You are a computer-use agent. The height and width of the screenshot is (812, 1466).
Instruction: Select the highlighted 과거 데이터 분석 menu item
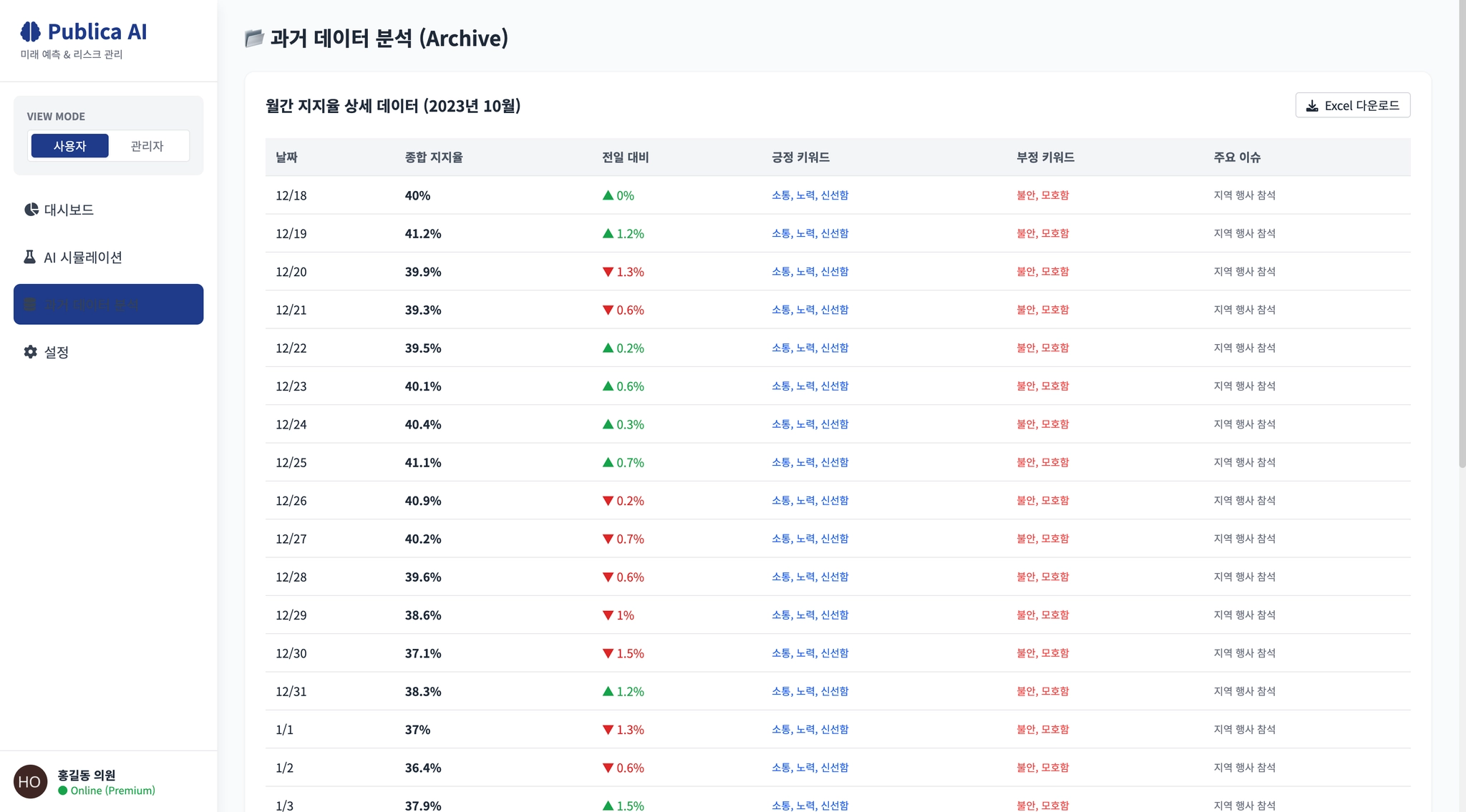[108, 304]
